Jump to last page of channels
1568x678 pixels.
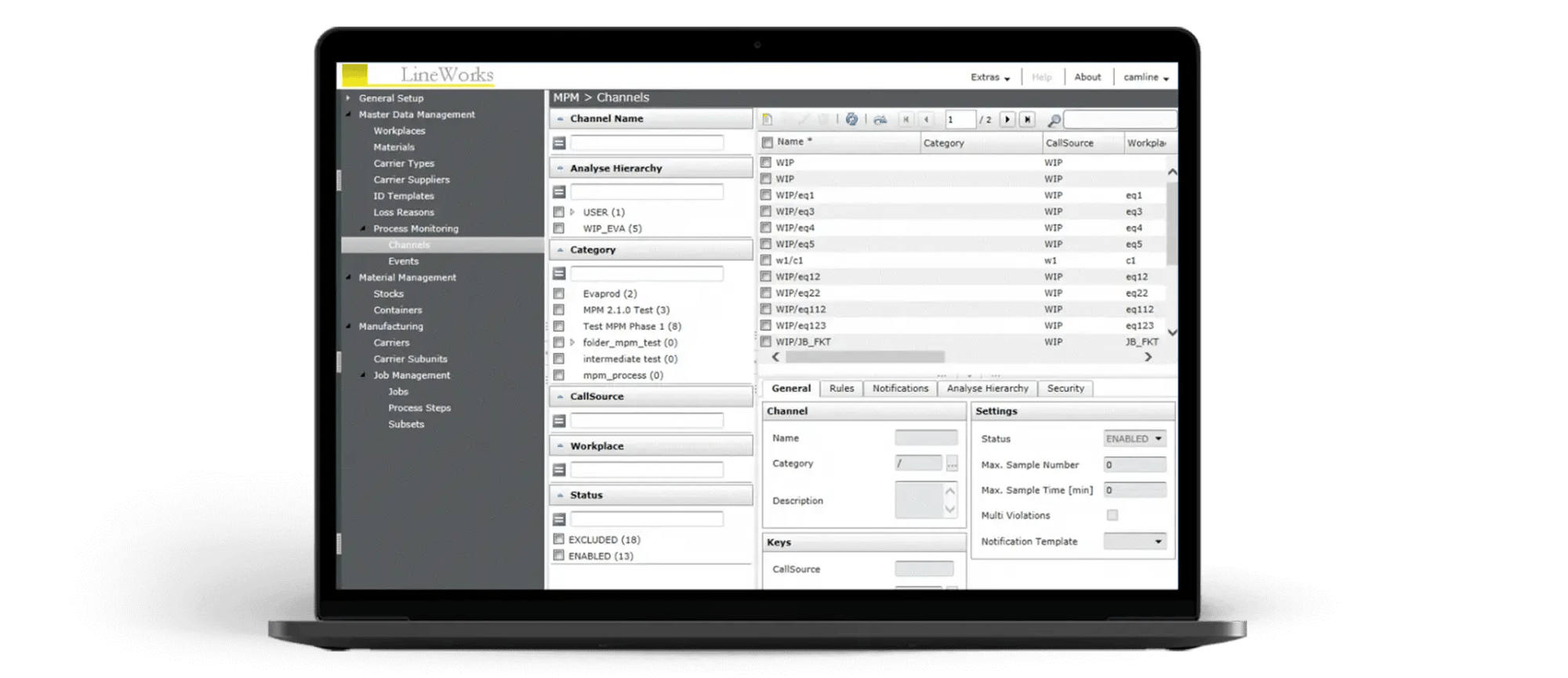coord(1028,119)
